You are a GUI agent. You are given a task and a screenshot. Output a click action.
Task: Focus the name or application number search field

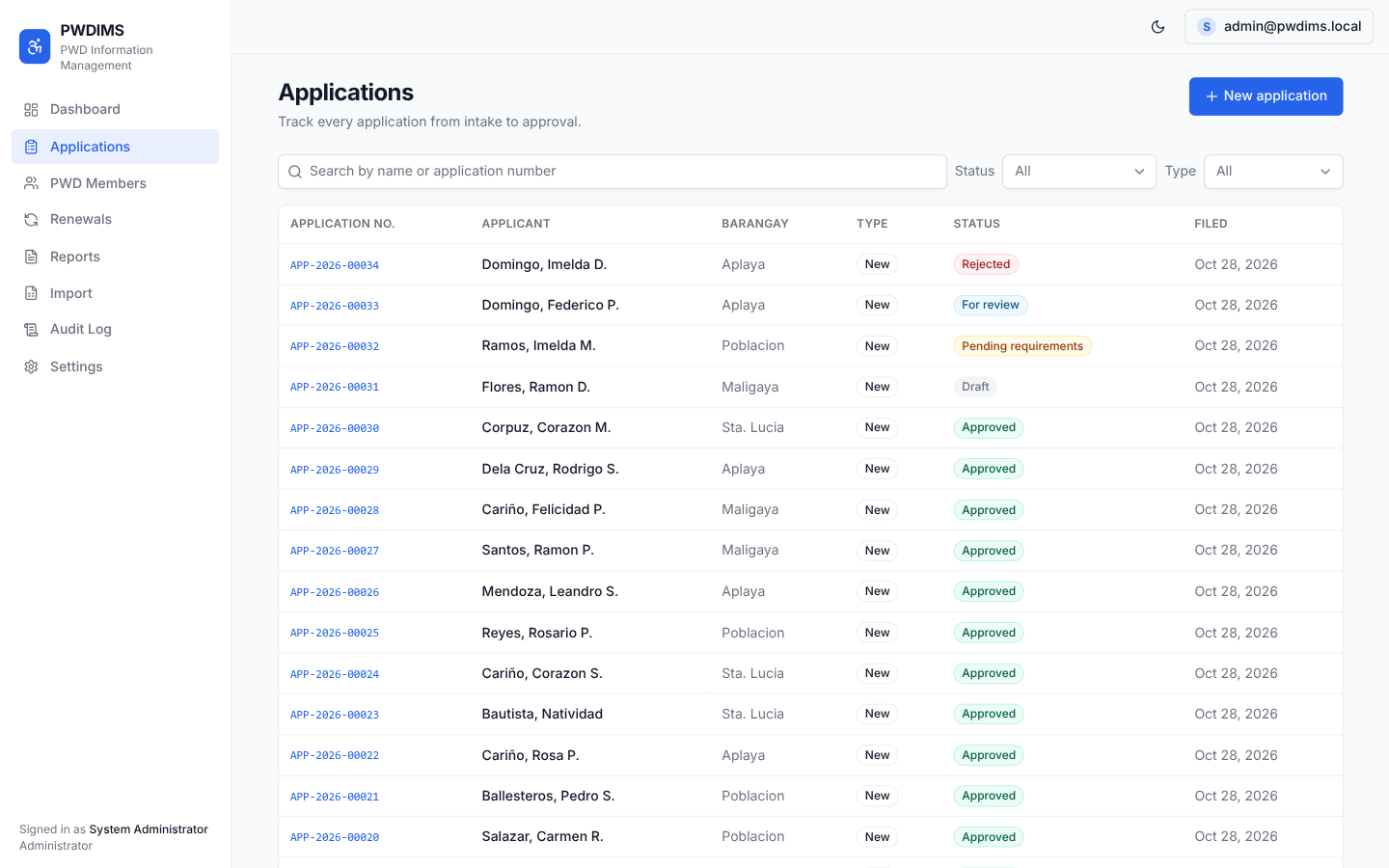click(x=613, y=172)
